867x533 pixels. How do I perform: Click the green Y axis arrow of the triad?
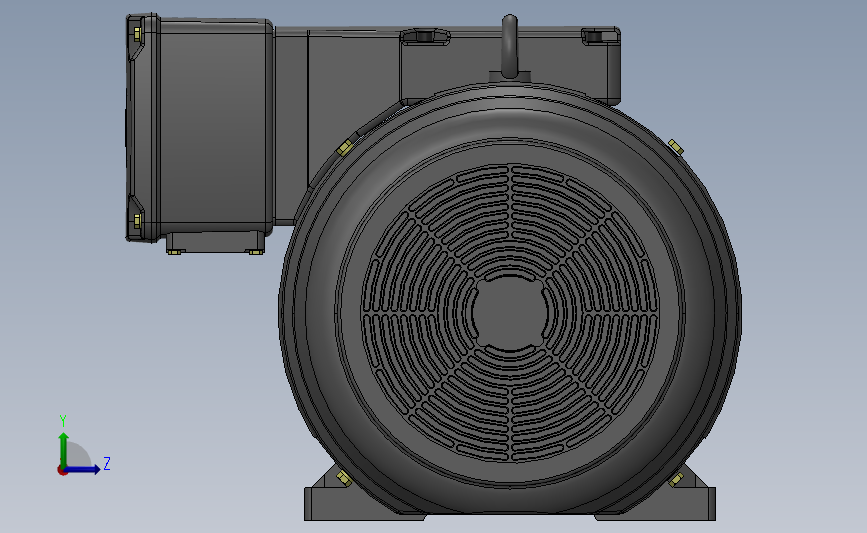click(x=64, y=449)
